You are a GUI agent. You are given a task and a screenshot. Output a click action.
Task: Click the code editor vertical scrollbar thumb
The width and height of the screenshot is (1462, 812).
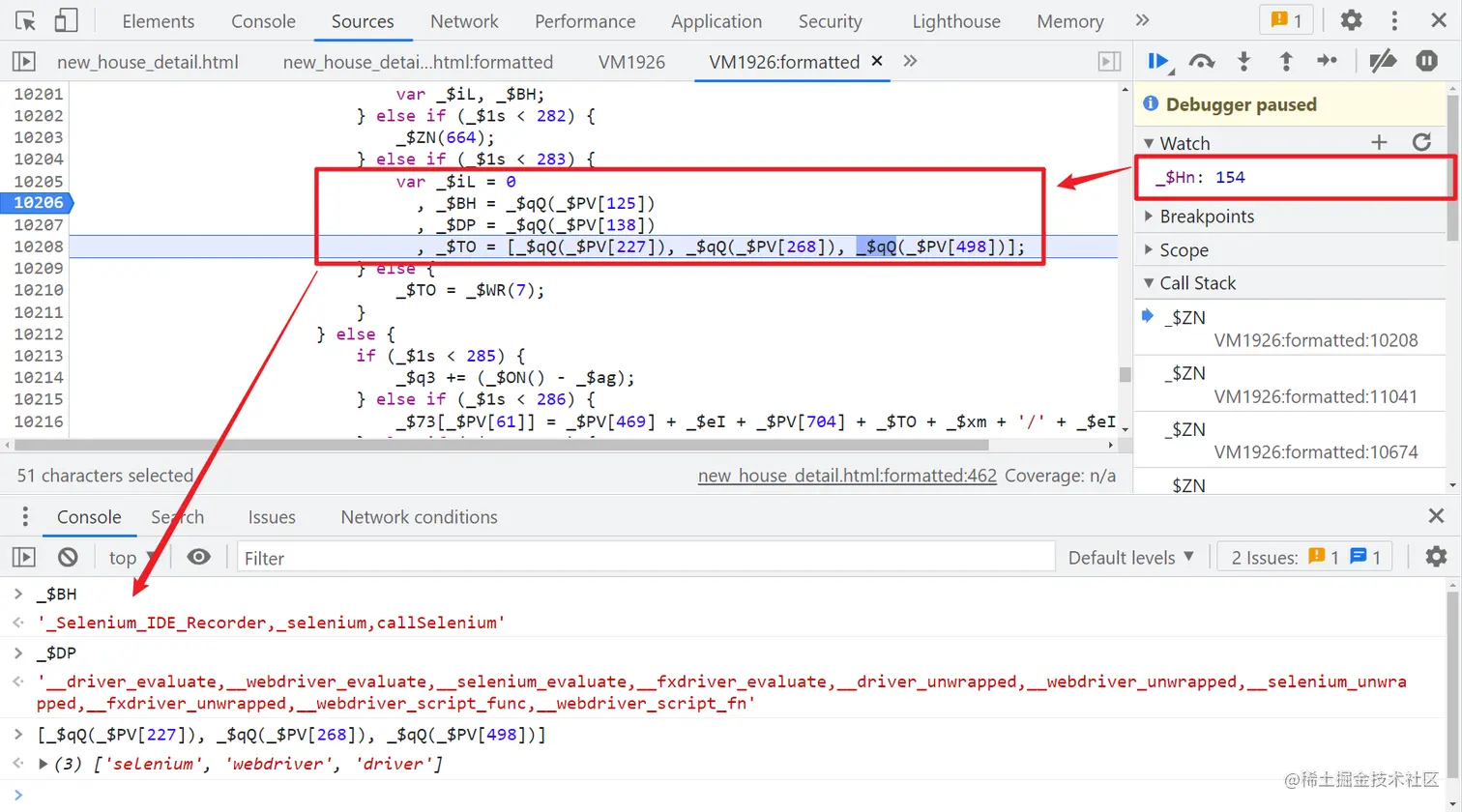1125,375
